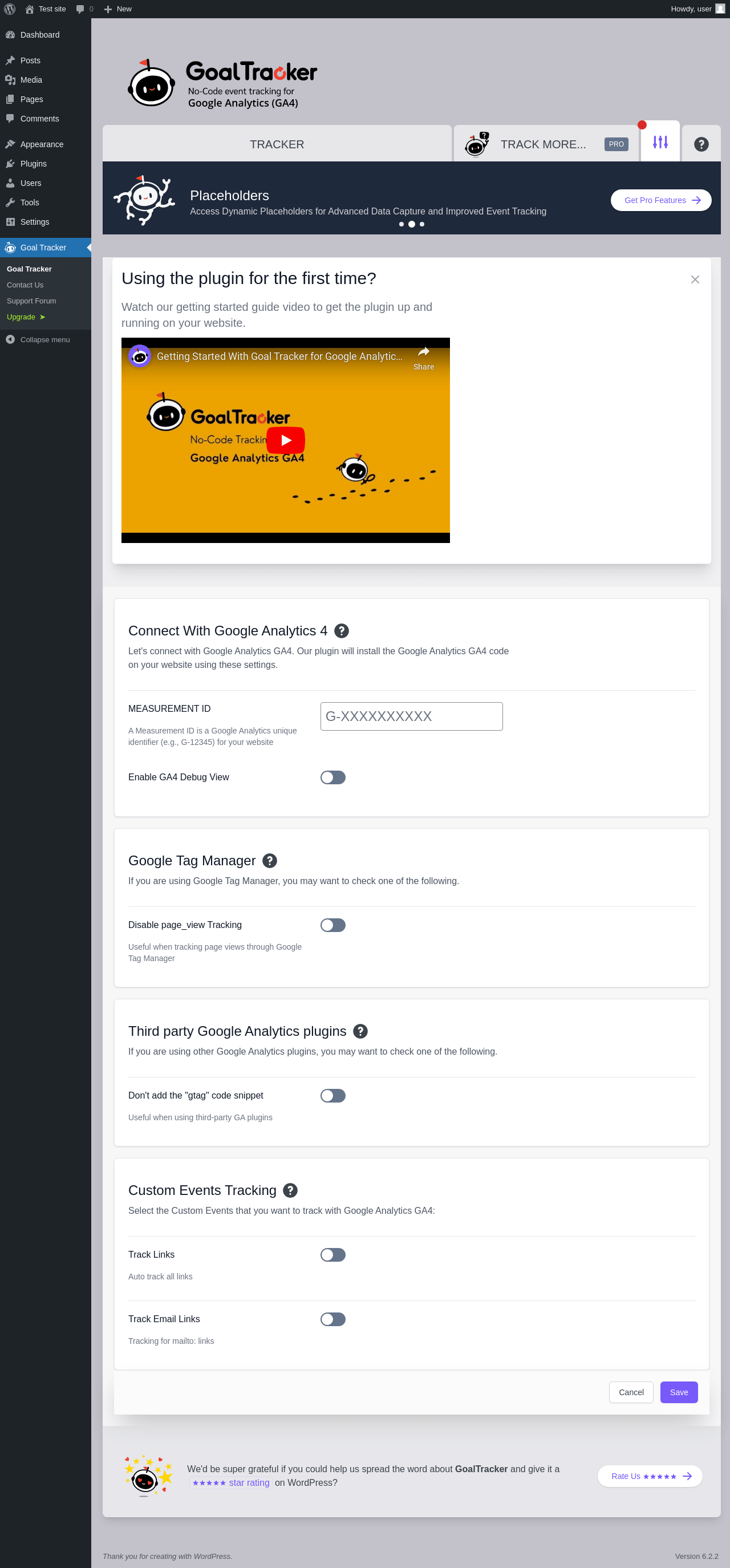Toggle Disable page_view Tracking
This screenshot has width=730, height=1568.
click(x=333, y=925)
